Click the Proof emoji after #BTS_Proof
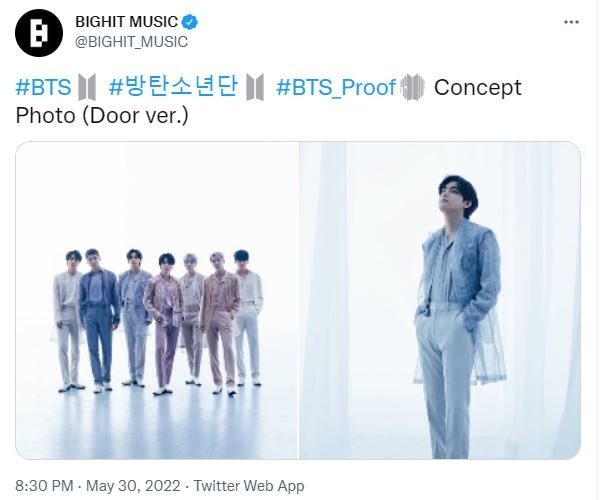This screenshot has width=601, height=500. [x=412, y=87]
